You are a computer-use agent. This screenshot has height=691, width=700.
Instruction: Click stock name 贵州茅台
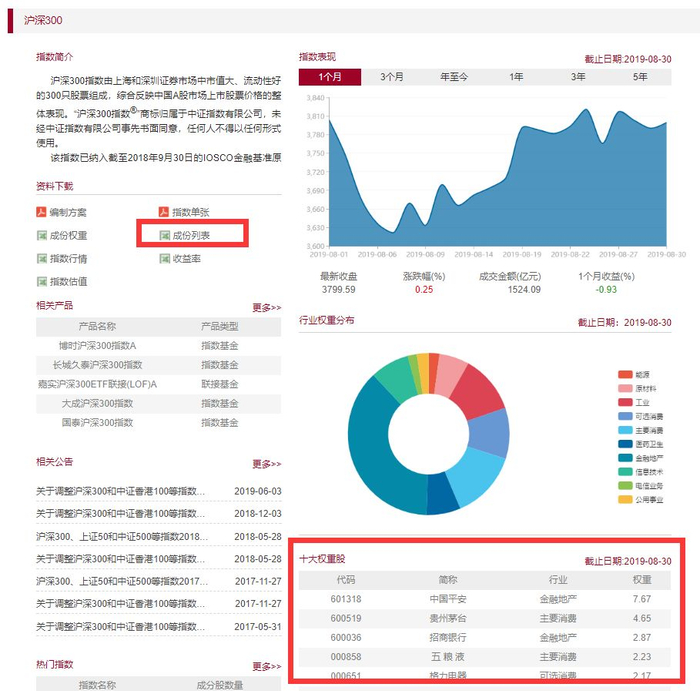pos(448,618)
